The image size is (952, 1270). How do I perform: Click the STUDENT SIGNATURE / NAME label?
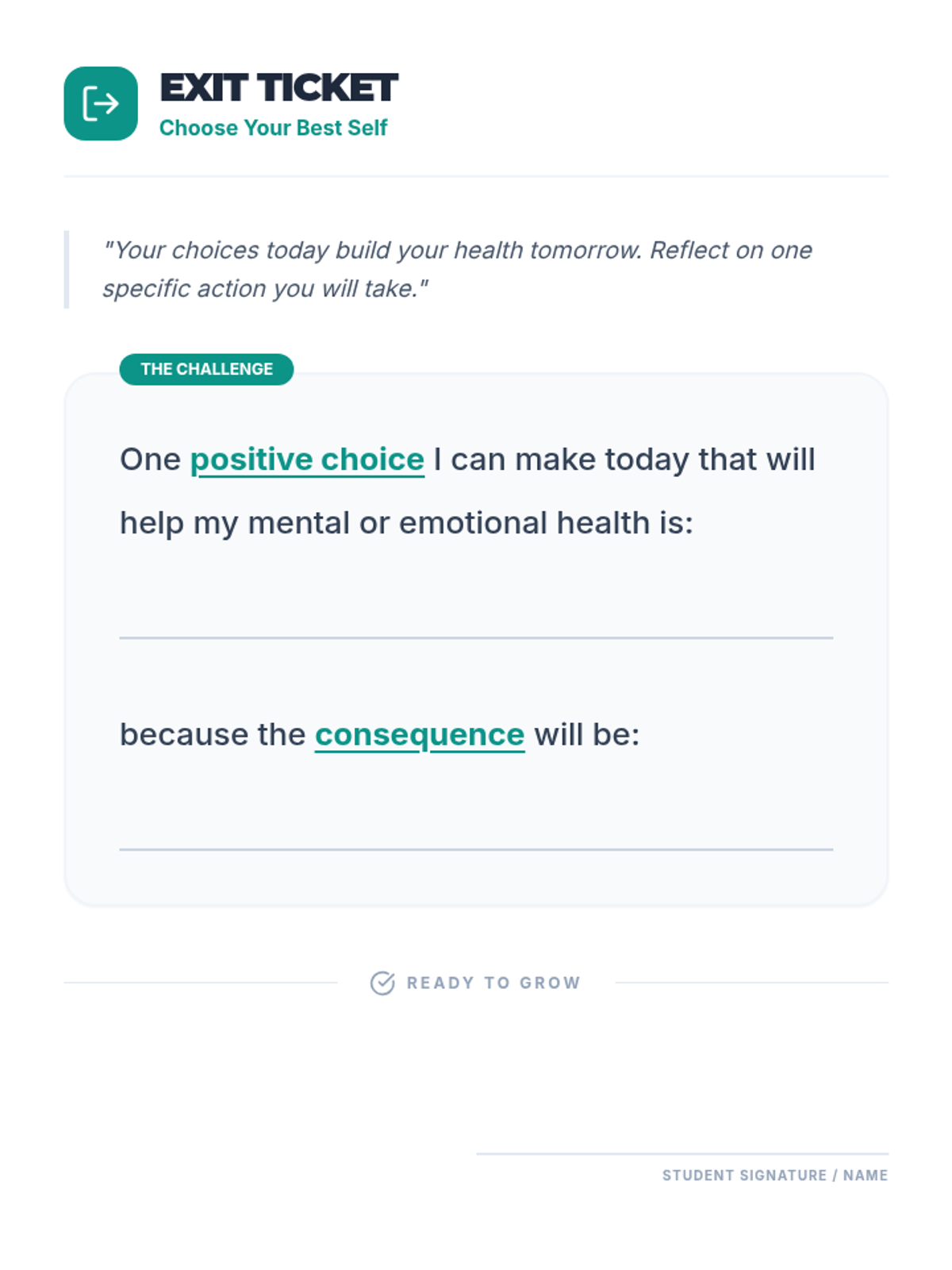(774, 1176)
